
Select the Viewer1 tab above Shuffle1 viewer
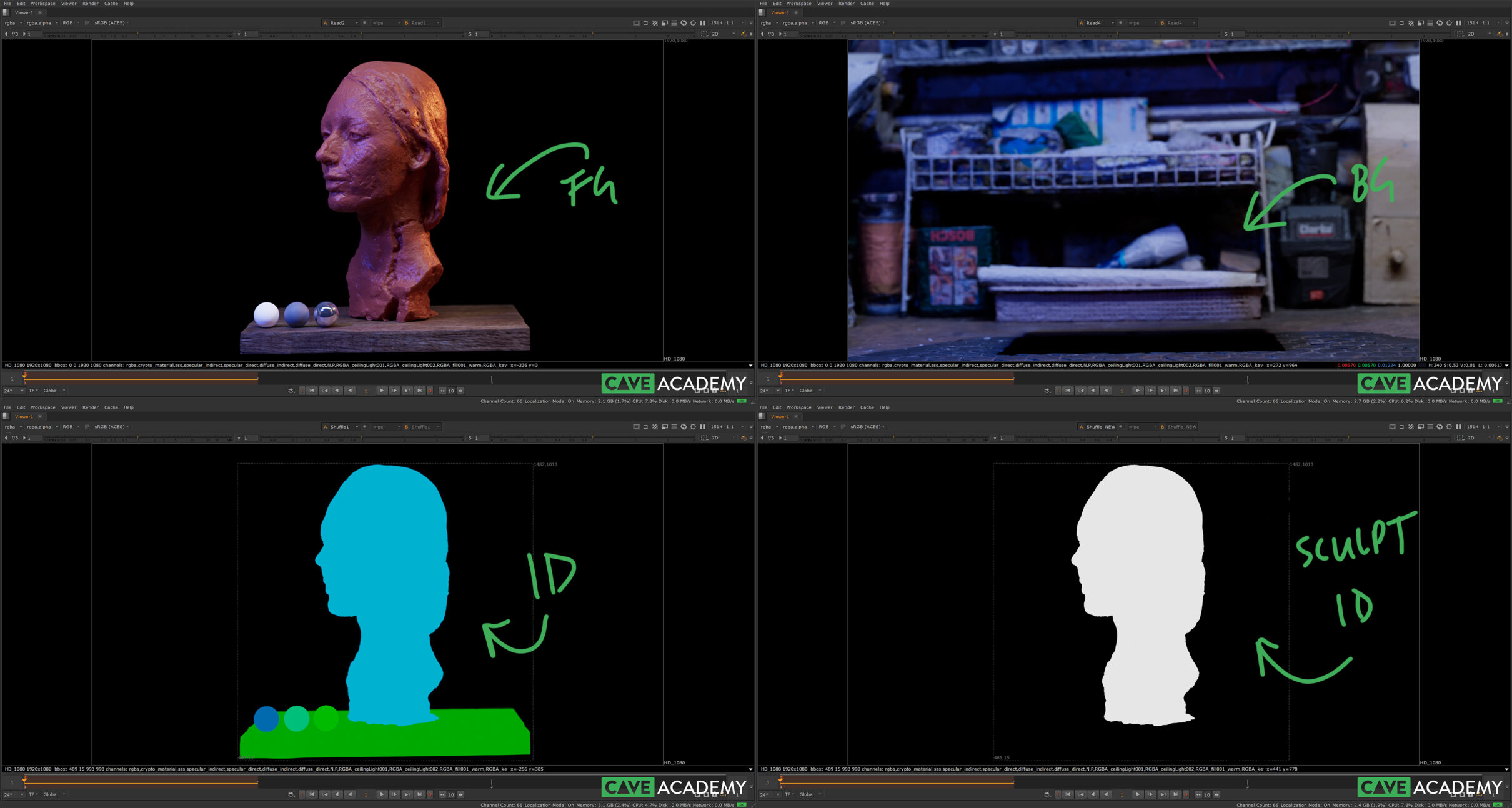(x=24, y=416)
